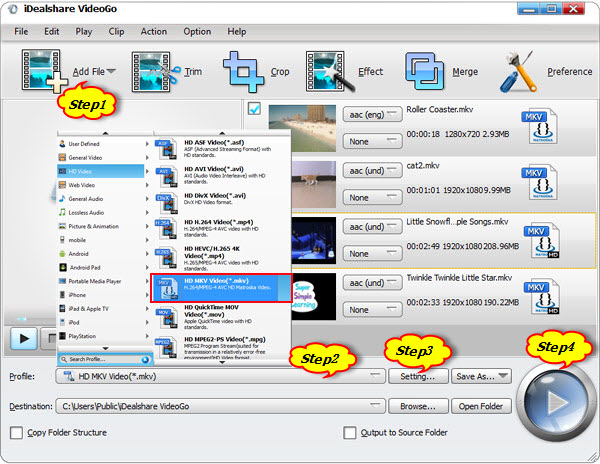Enable Output to Source Folder checkbox

coord(349,433)
